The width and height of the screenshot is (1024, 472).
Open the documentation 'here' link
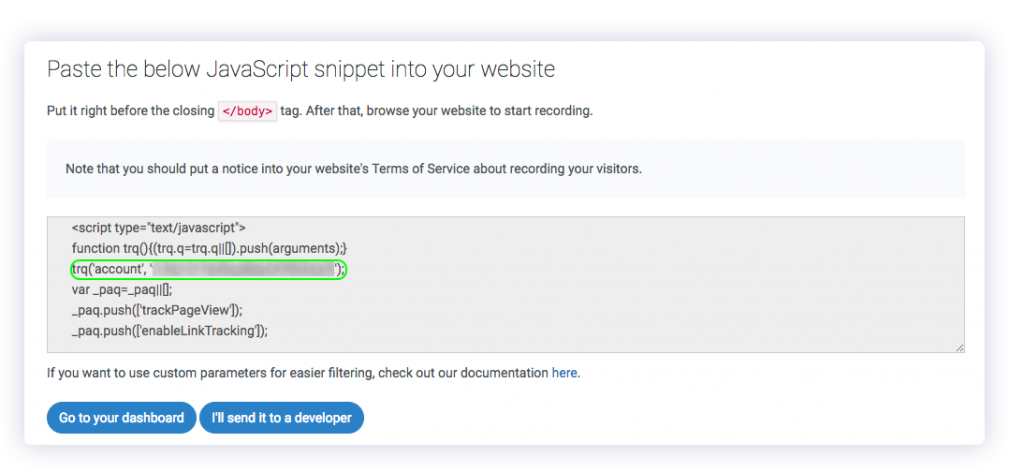coord(564,373)
